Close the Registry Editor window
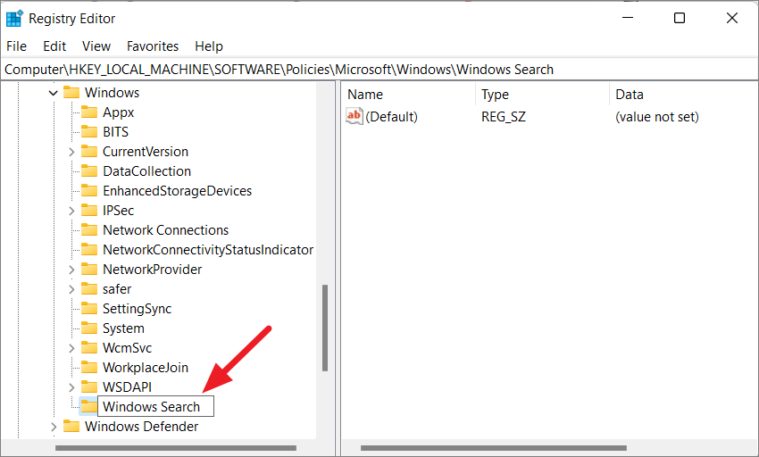The width and height of the screenshot is (759, 457). [x=732, y=18]
